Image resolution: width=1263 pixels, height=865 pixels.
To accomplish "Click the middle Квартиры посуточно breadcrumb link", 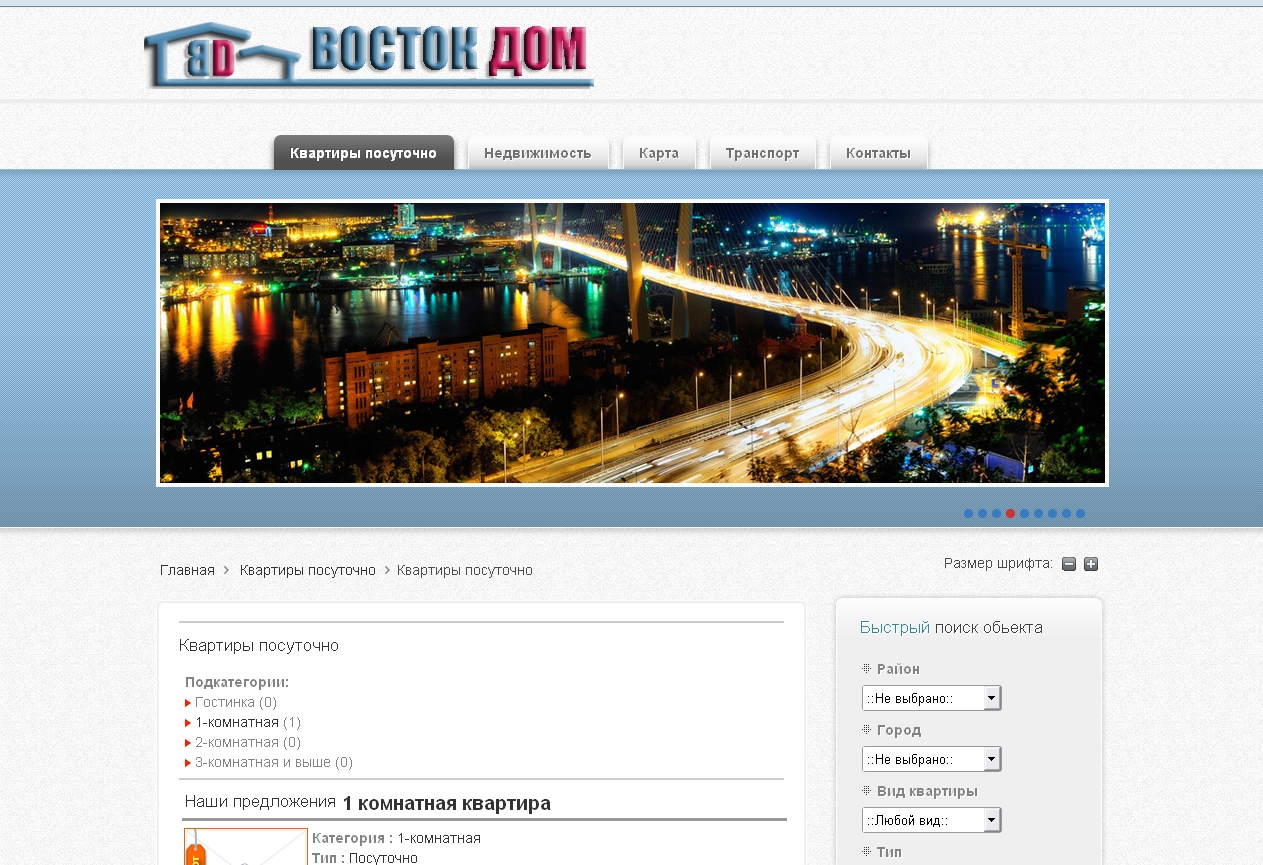I will (308, 570).
